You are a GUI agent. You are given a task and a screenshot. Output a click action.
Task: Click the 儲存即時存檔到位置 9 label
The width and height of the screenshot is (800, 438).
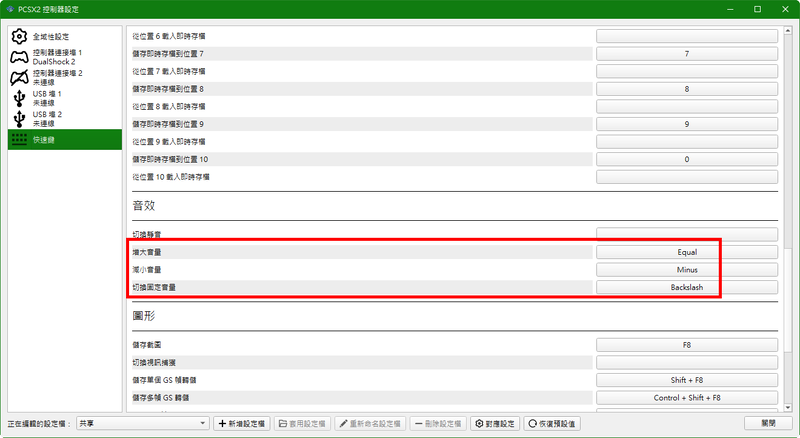click(168, 124)
